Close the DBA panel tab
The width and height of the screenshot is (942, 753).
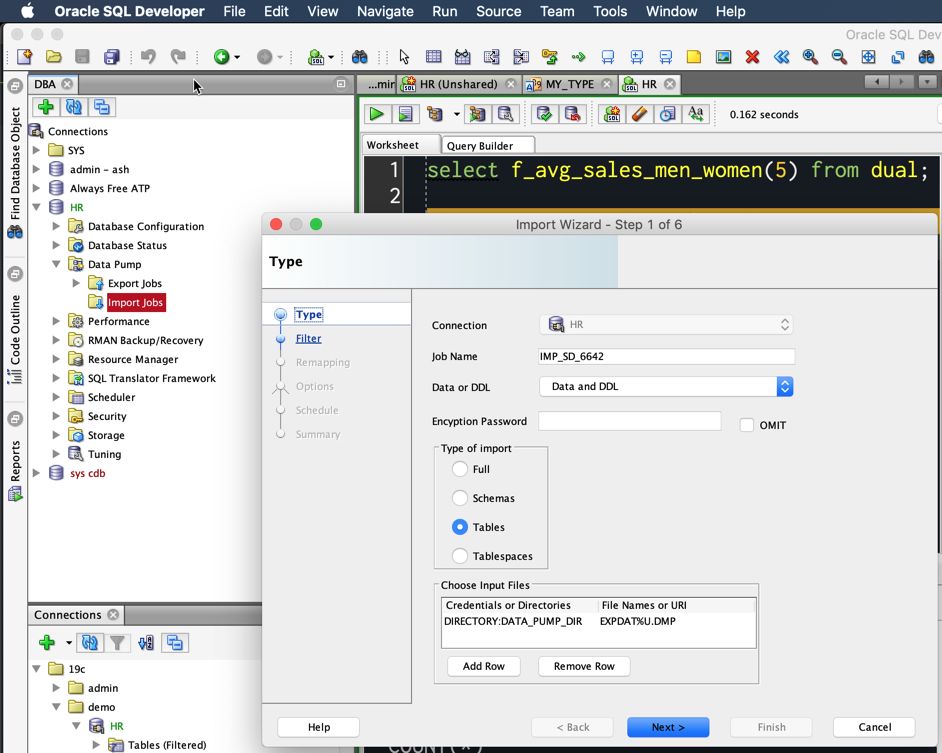(x=67, y=84)
